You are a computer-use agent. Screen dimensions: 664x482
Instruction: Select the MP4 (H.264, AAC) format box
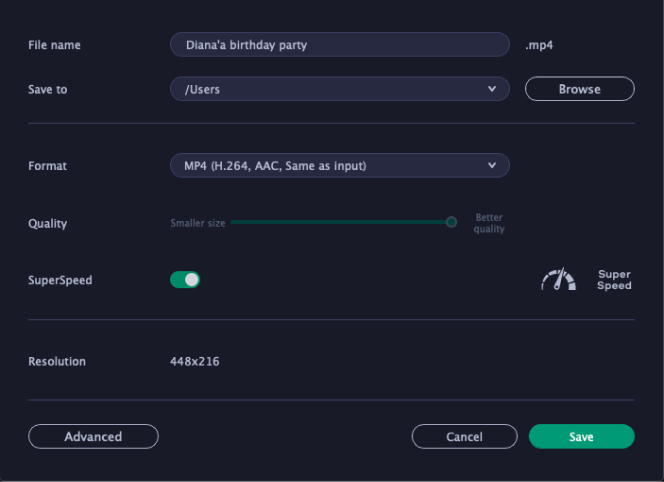pyautogui.click(x=340, y=166)
